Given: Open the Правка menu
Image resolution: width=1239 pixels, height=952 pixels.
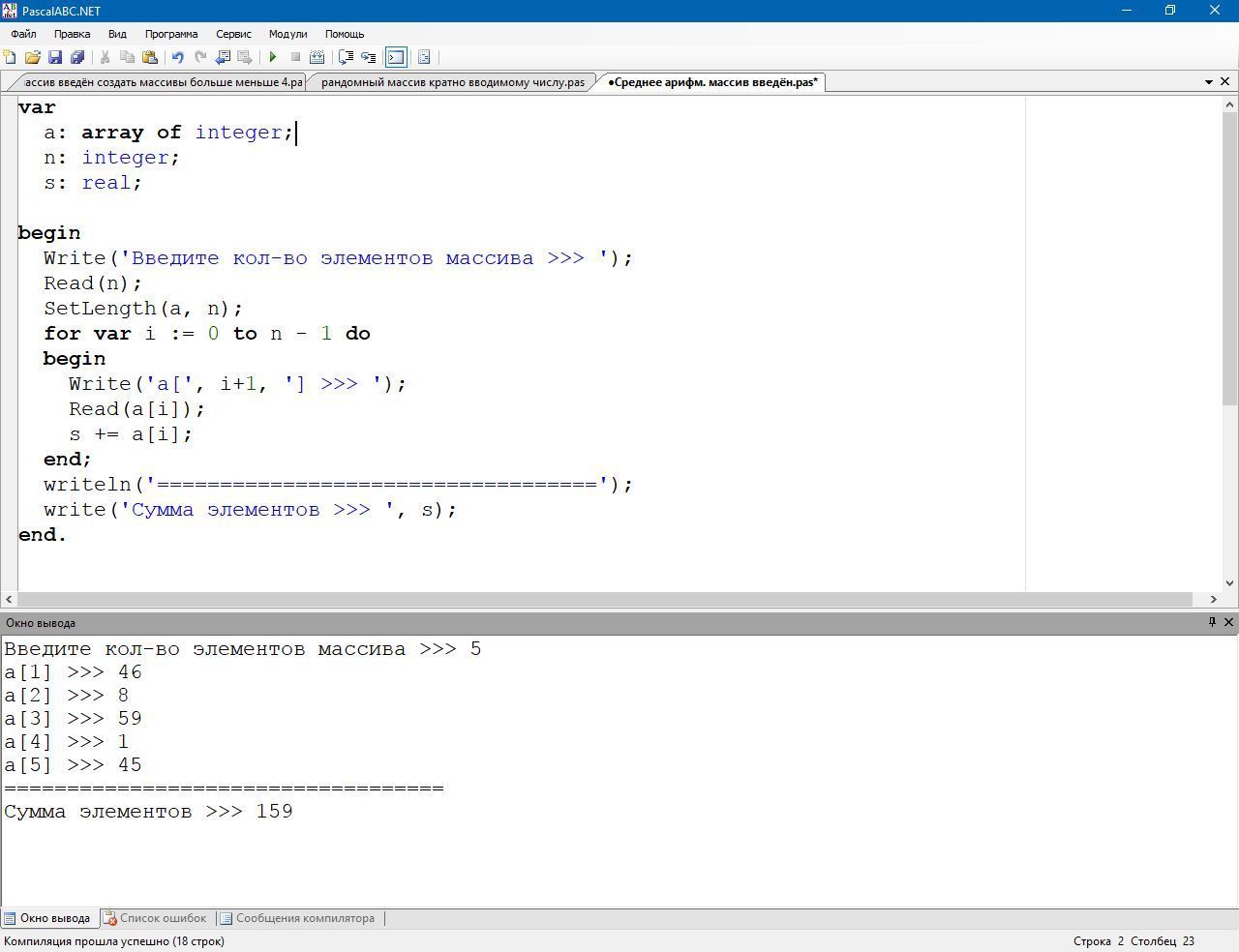Looking at the screenshot, I should (x=73, y=34).
